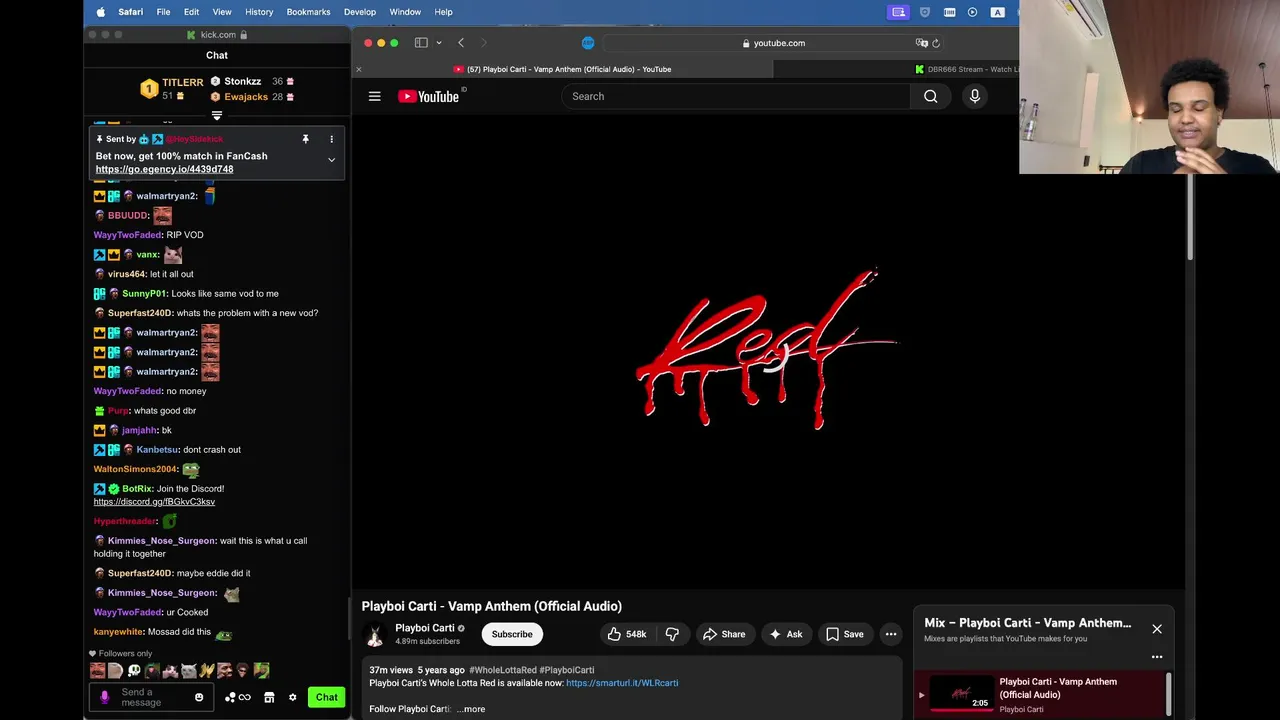The height and width of the screenshot is (720, 1280).
Task: Open the more actions ellipsis below video
Action: click(x=891, y=634)
